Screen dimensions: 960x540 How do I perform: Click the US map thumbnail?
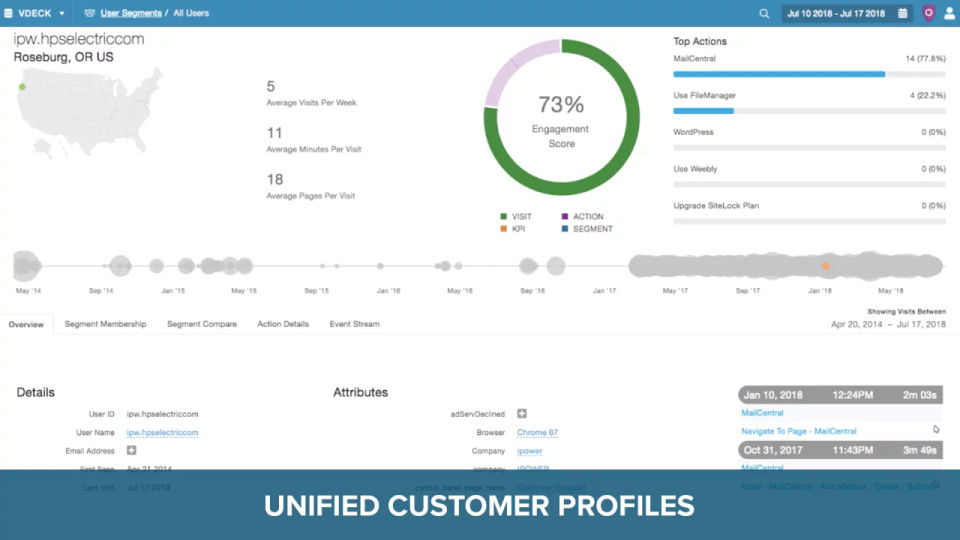click(x=89, y=111)
